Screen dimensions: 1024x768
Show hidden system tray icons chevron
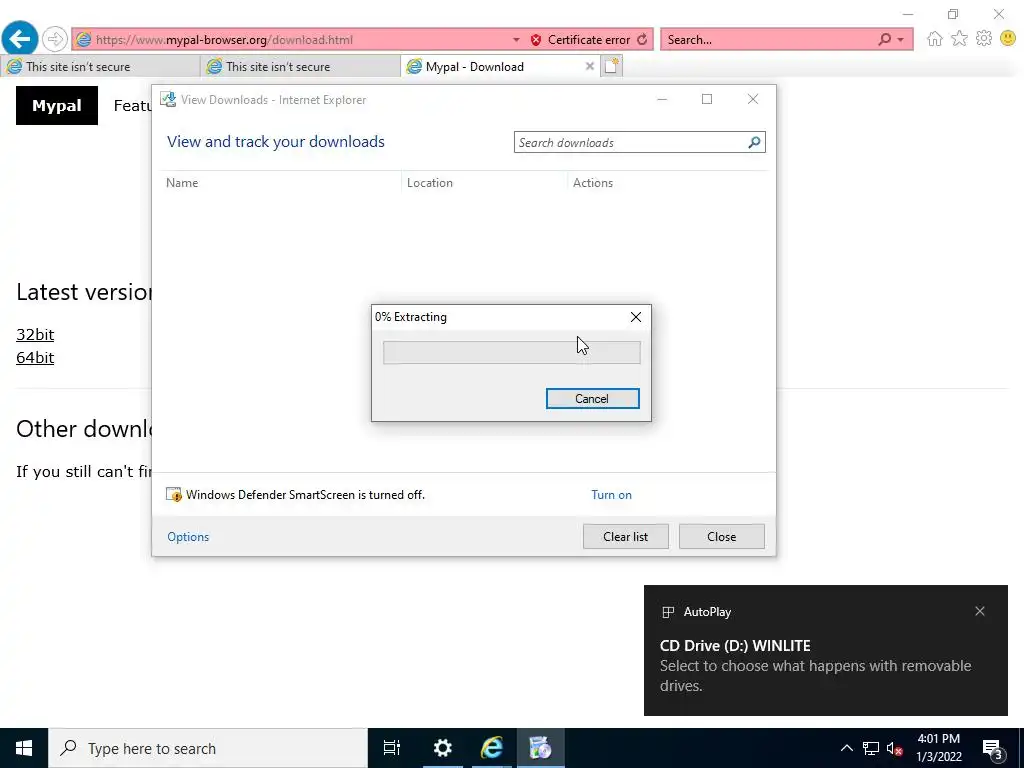[846, 748]
